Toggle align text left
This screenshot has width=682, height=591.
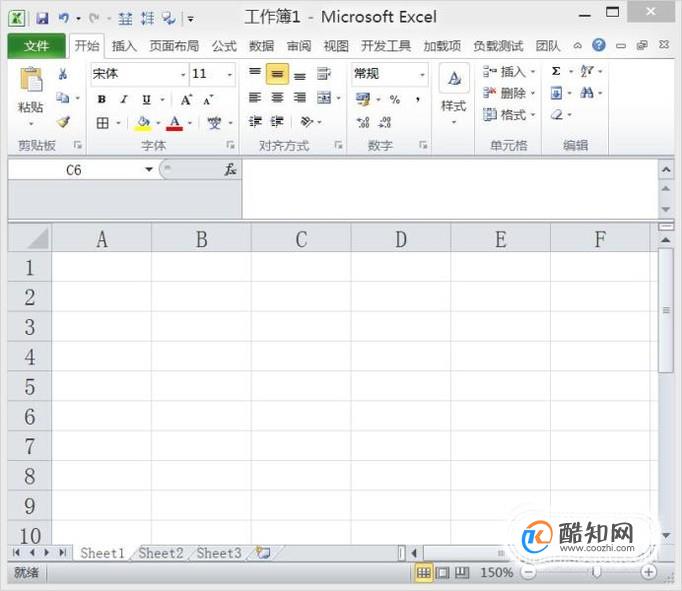255,97
